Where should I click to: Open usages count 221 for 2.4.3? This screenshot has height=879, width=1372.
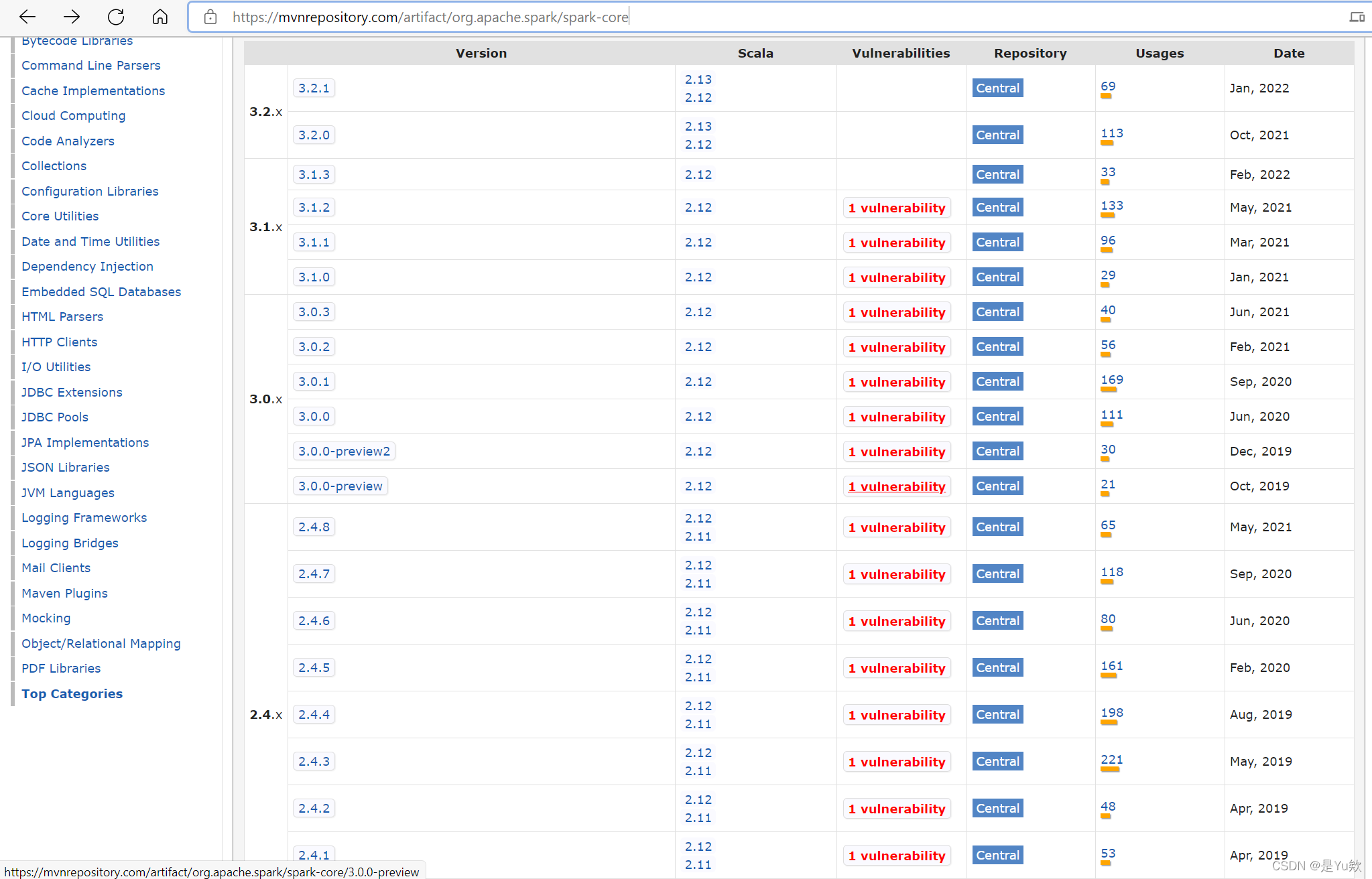point(1111,759)
